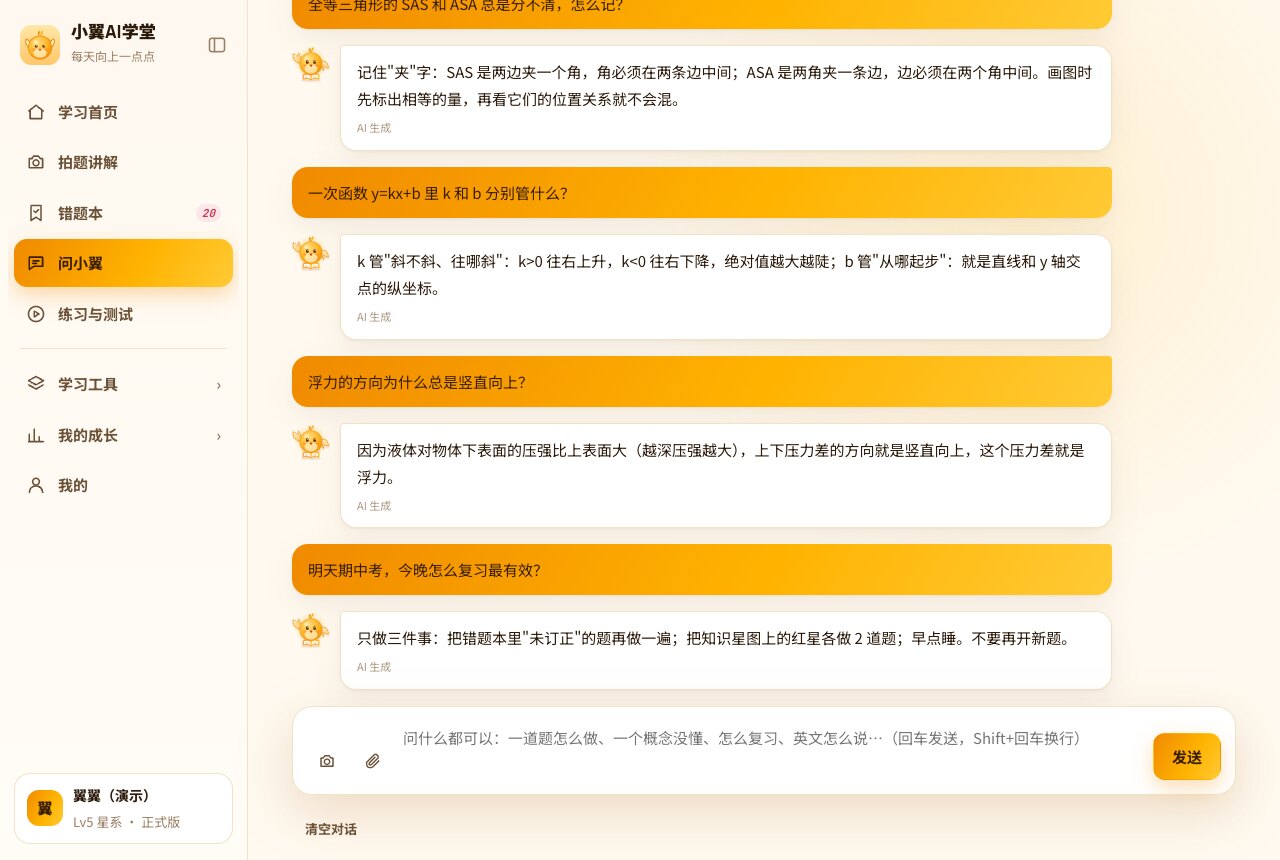The height and width of the screenshot is (860, 1280).
Task: Open the 翼翼（演示）profile card
Action: pyautogui.click(x=123, y=808)
